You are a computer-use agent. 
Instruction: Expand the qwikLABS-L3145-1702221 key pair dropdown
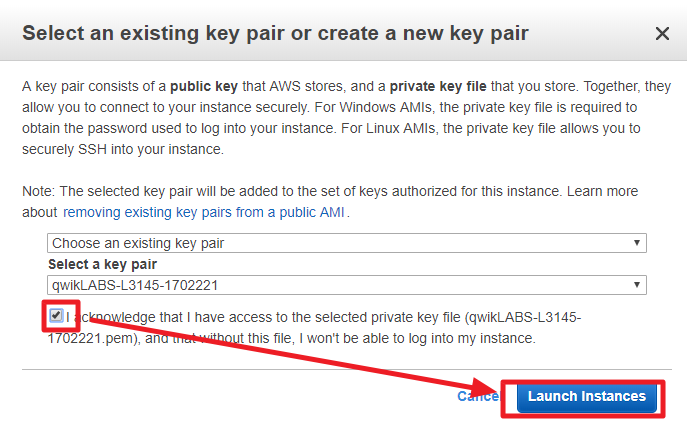[x=347, y=285]
